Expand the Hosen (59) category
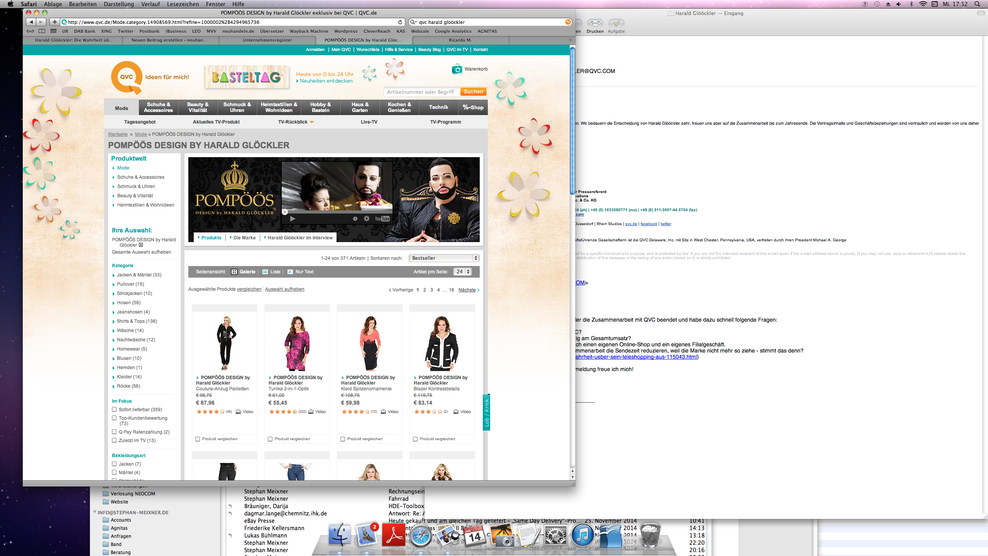The image size is (988, 556). tap(128, 303)
